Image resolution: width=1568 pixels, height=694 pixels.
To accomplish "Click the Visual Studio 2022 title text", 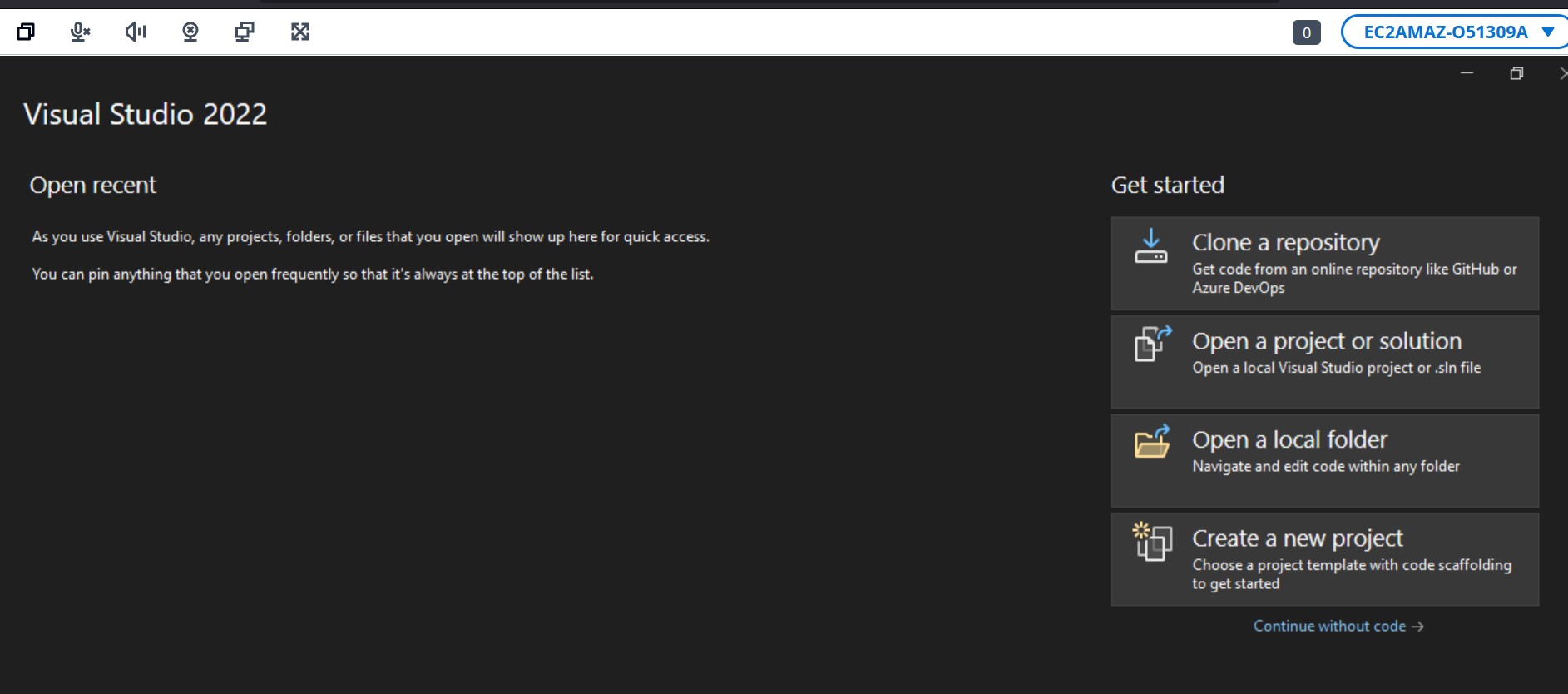I will pyautogui.click(x=146, y=114).
